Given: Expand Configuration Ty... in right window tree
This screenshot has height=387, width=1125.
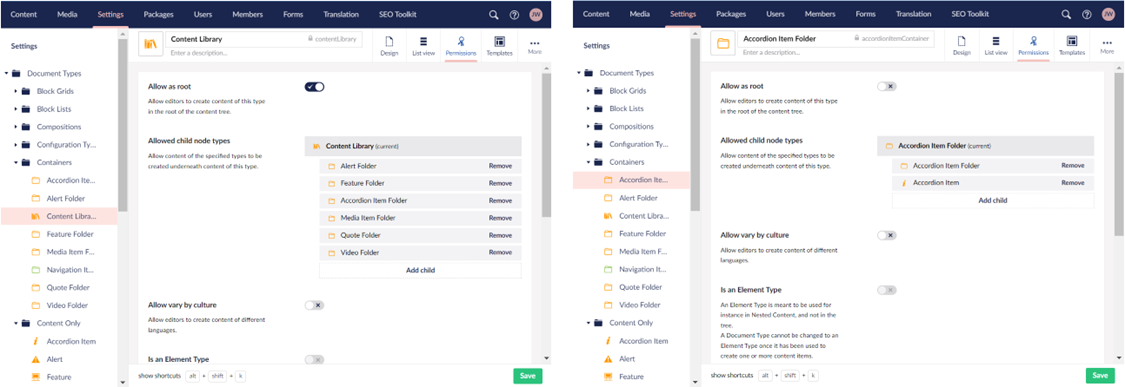Looking at the screenshot, I should (x=588, y=144).
